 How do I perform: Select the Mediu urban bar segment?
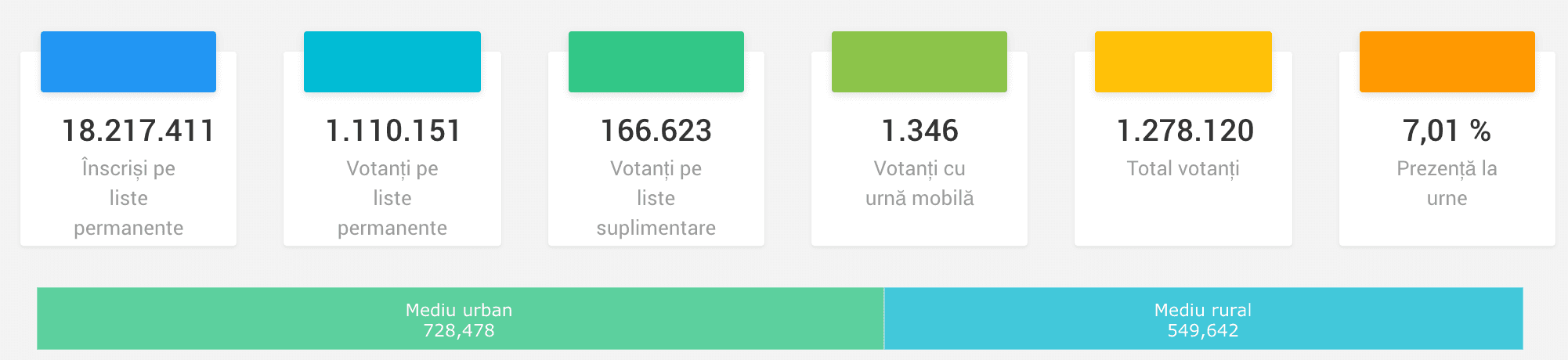[x=461, y=319]
